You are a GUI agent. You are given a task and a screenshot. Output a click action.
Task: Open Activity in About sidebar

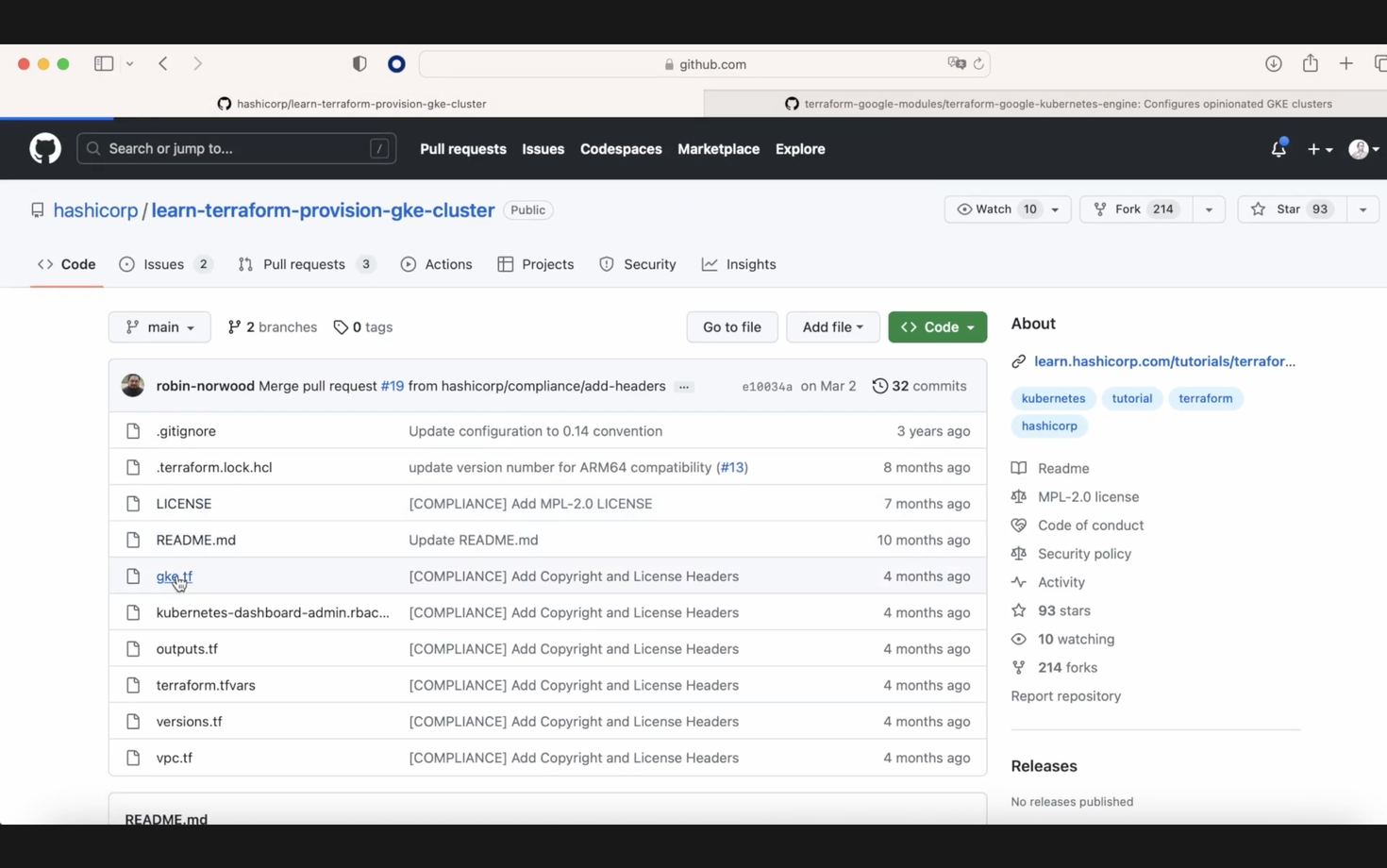pyautogui.click(x=1061, y=582)
